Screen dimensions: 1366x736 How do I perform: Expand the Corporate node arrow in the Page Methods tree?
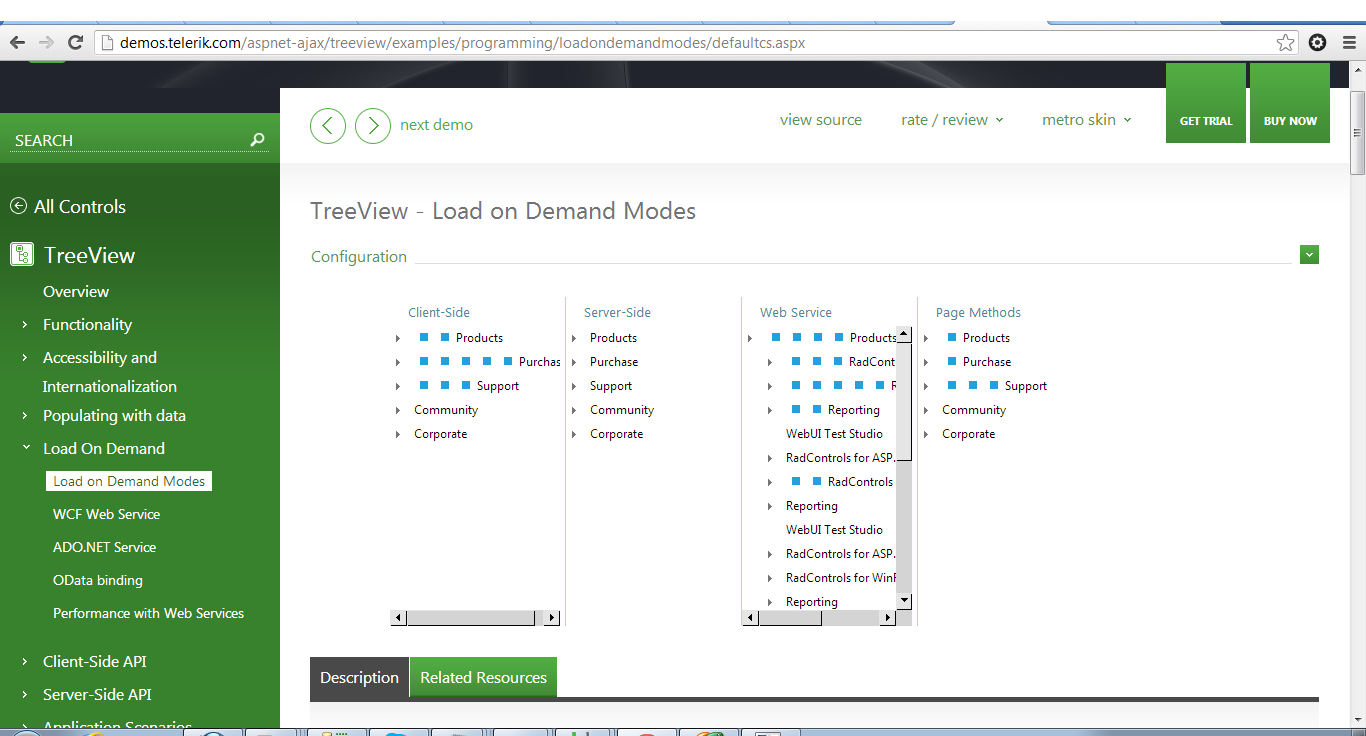coord(926,434)
